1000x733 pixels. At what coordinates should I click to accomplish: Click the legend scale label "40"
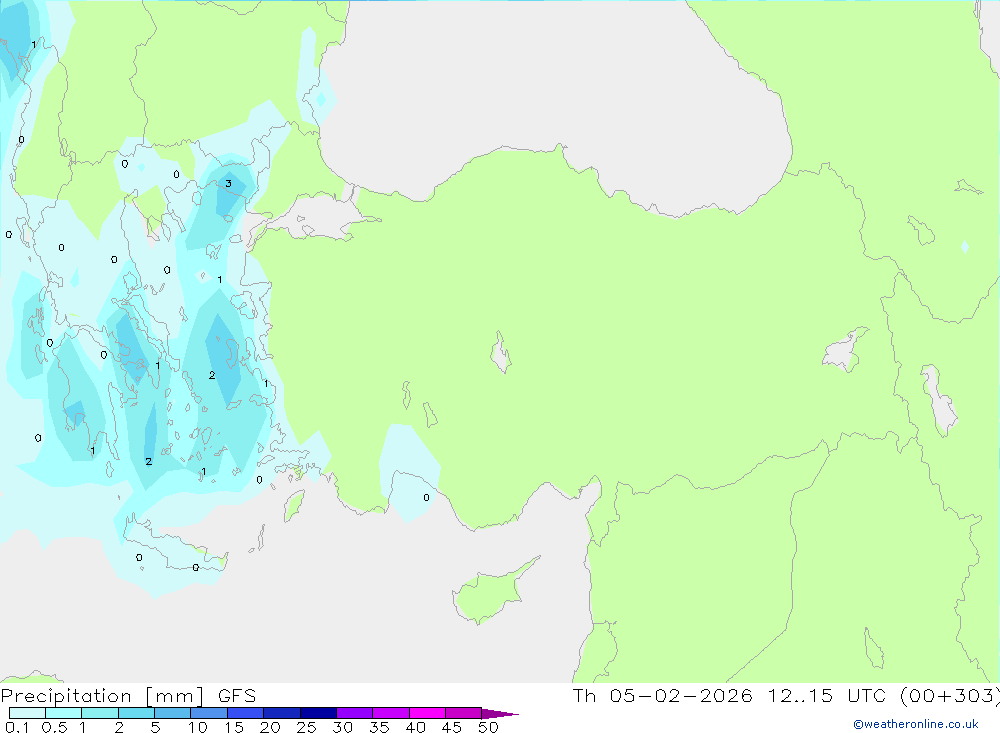pos(415,727)
